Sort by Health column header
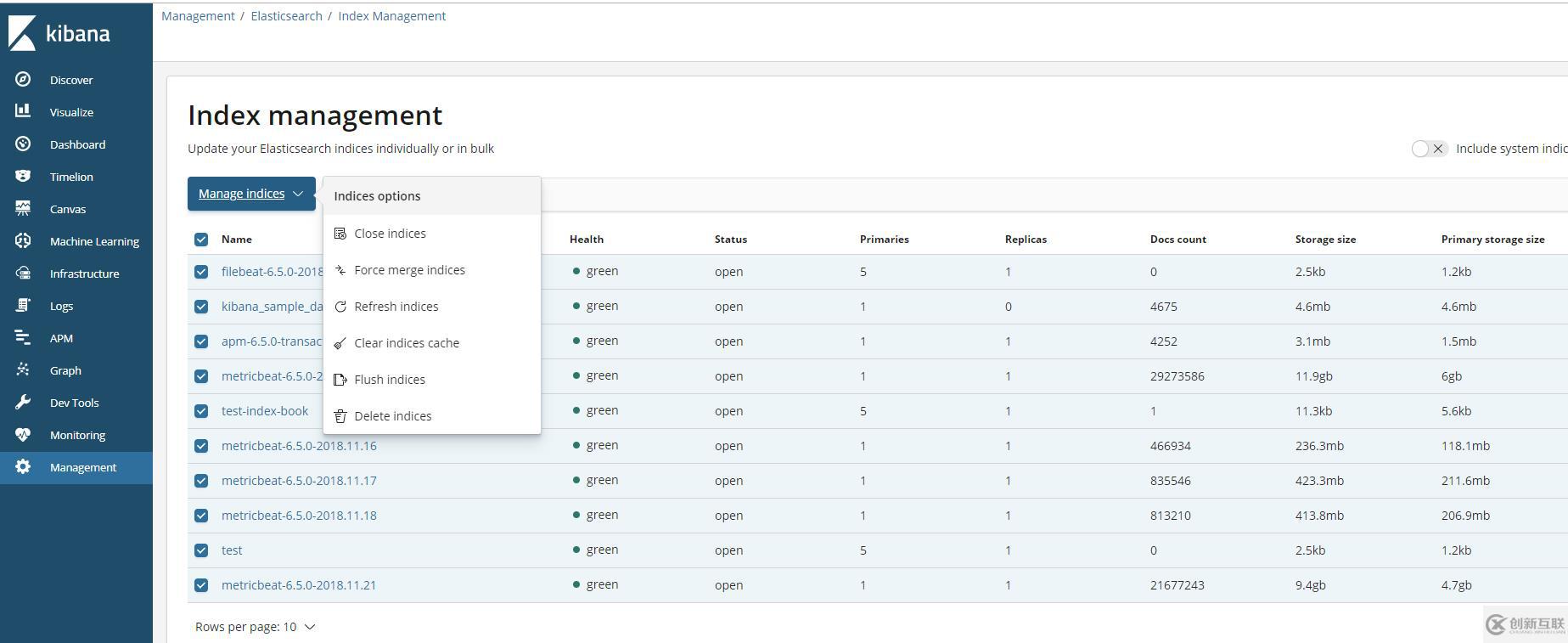1568x643 pixels. [587, 240]
